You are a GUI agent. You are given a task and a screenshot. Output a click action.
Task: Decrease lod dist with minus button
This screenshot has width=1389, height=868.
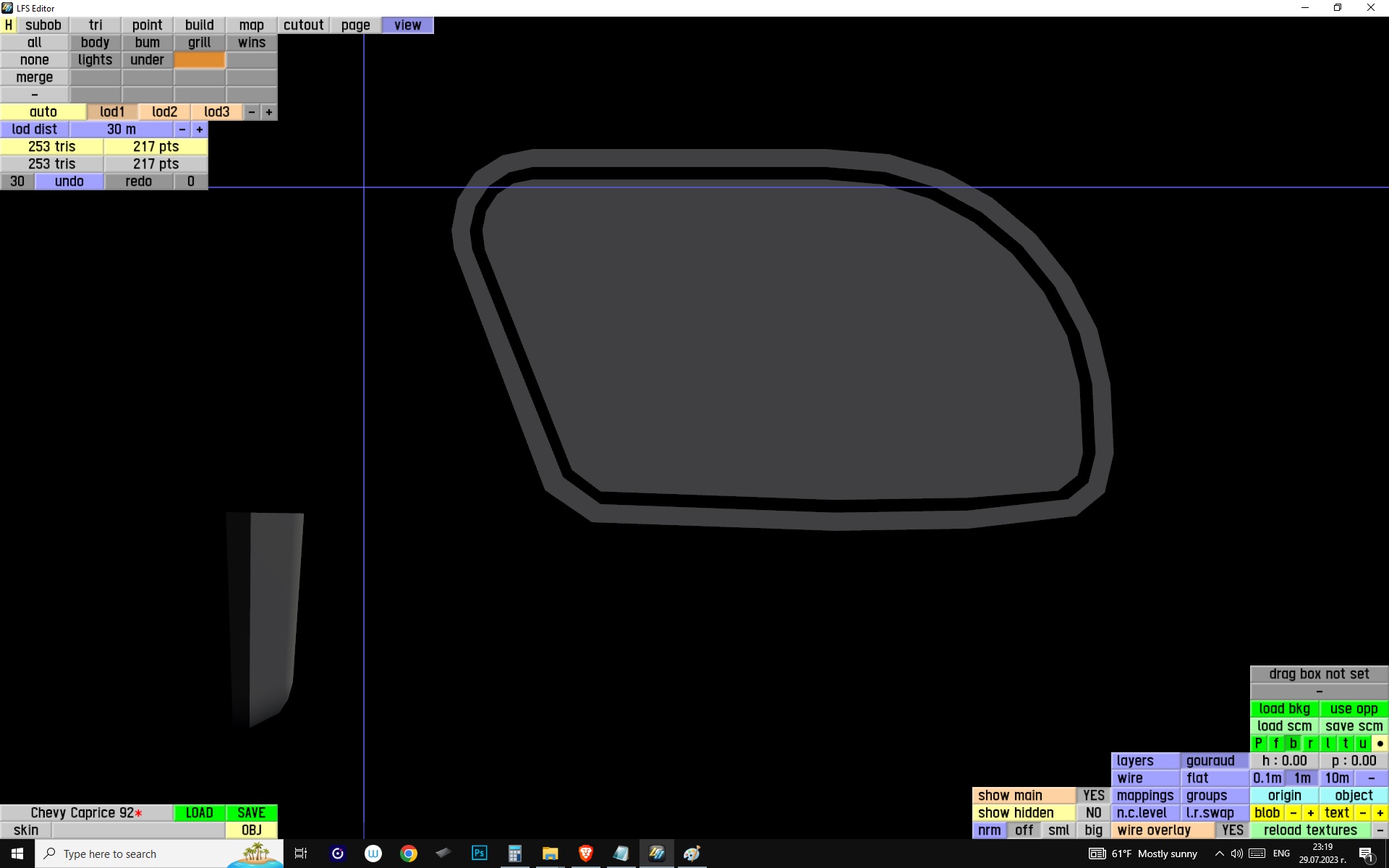(x=182, y=129)
